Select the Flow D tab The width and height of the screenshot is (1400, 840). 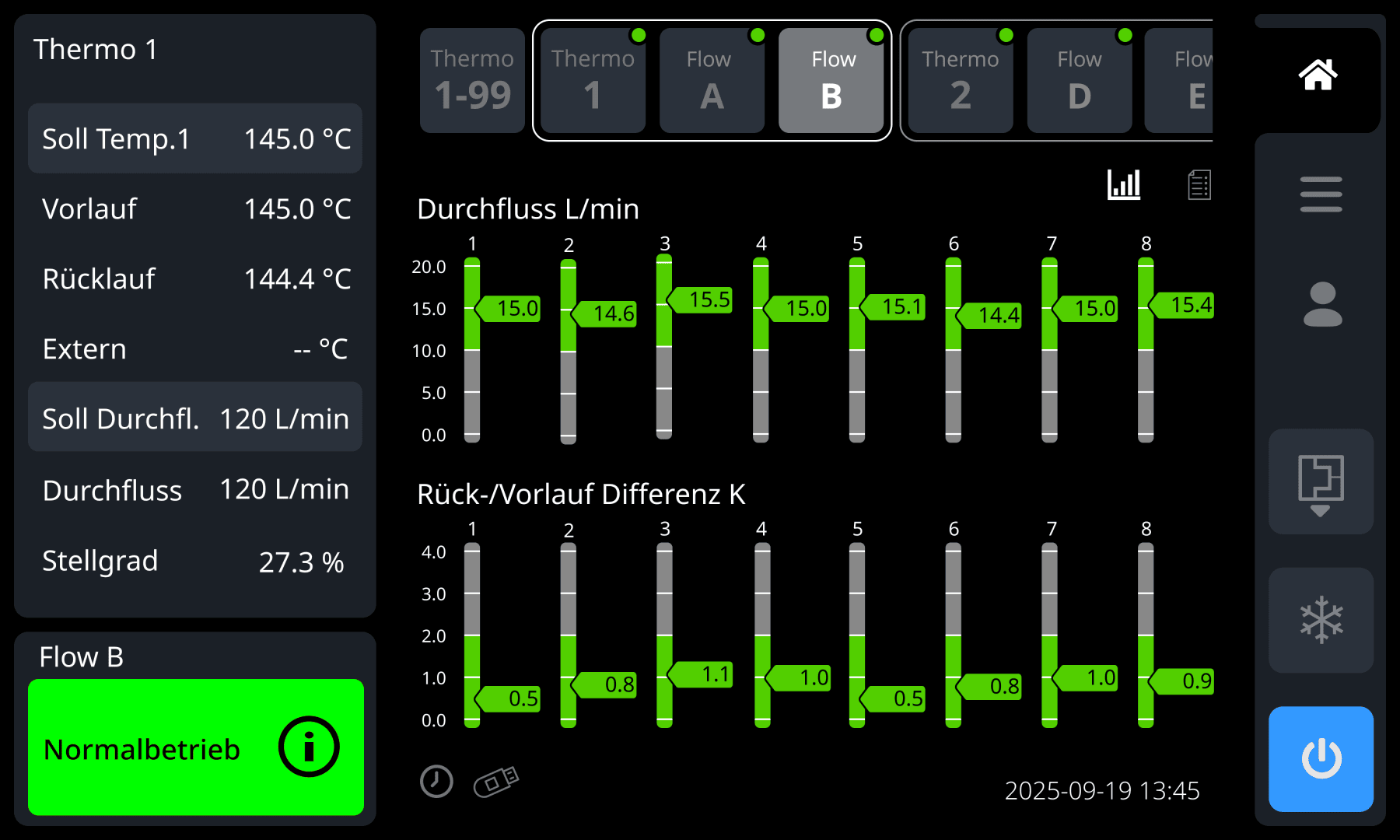coord(1079,81)
